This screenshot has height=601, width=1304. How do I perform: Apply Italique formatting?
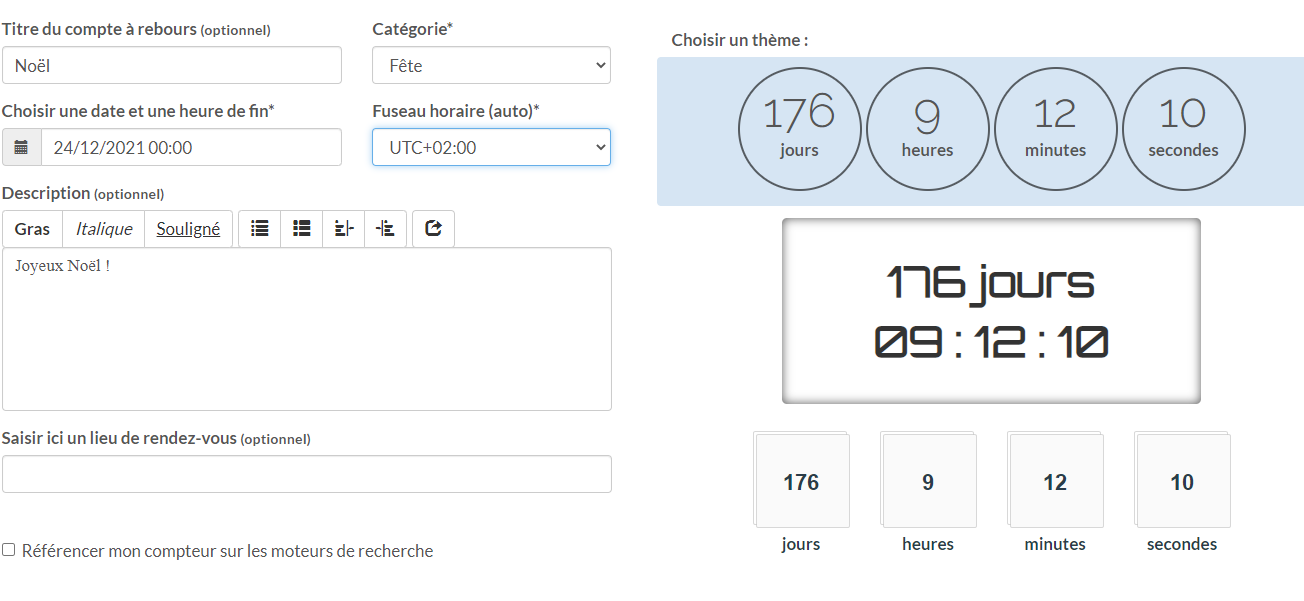104,229
